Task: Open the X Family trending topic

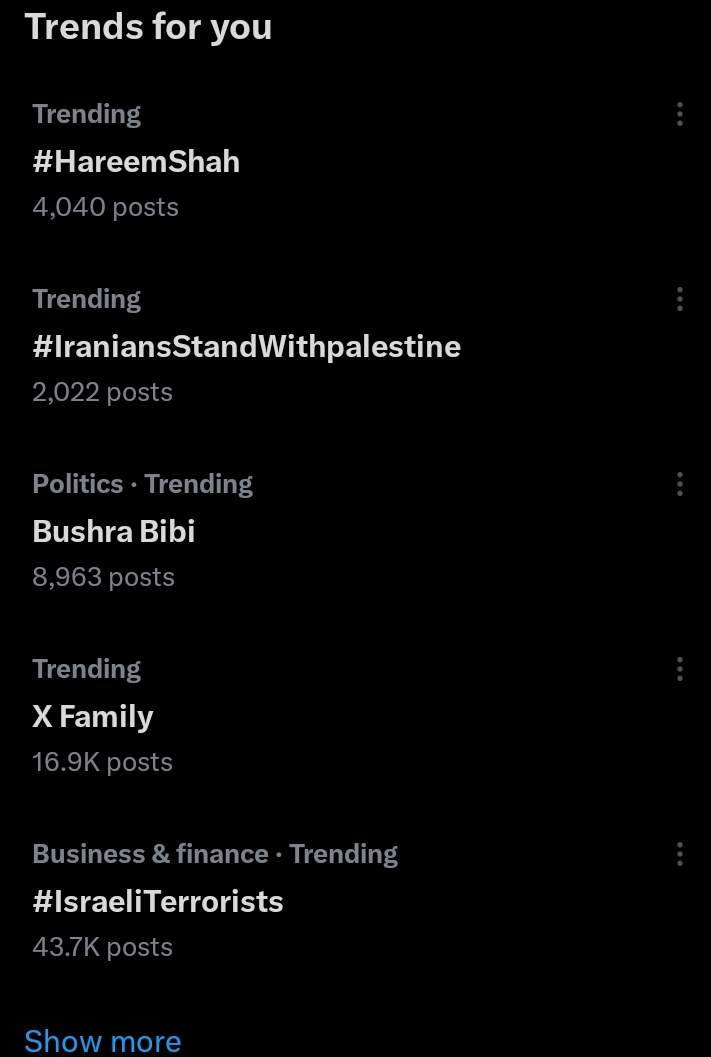Action: pyautogui.click(x=93, y=717)
